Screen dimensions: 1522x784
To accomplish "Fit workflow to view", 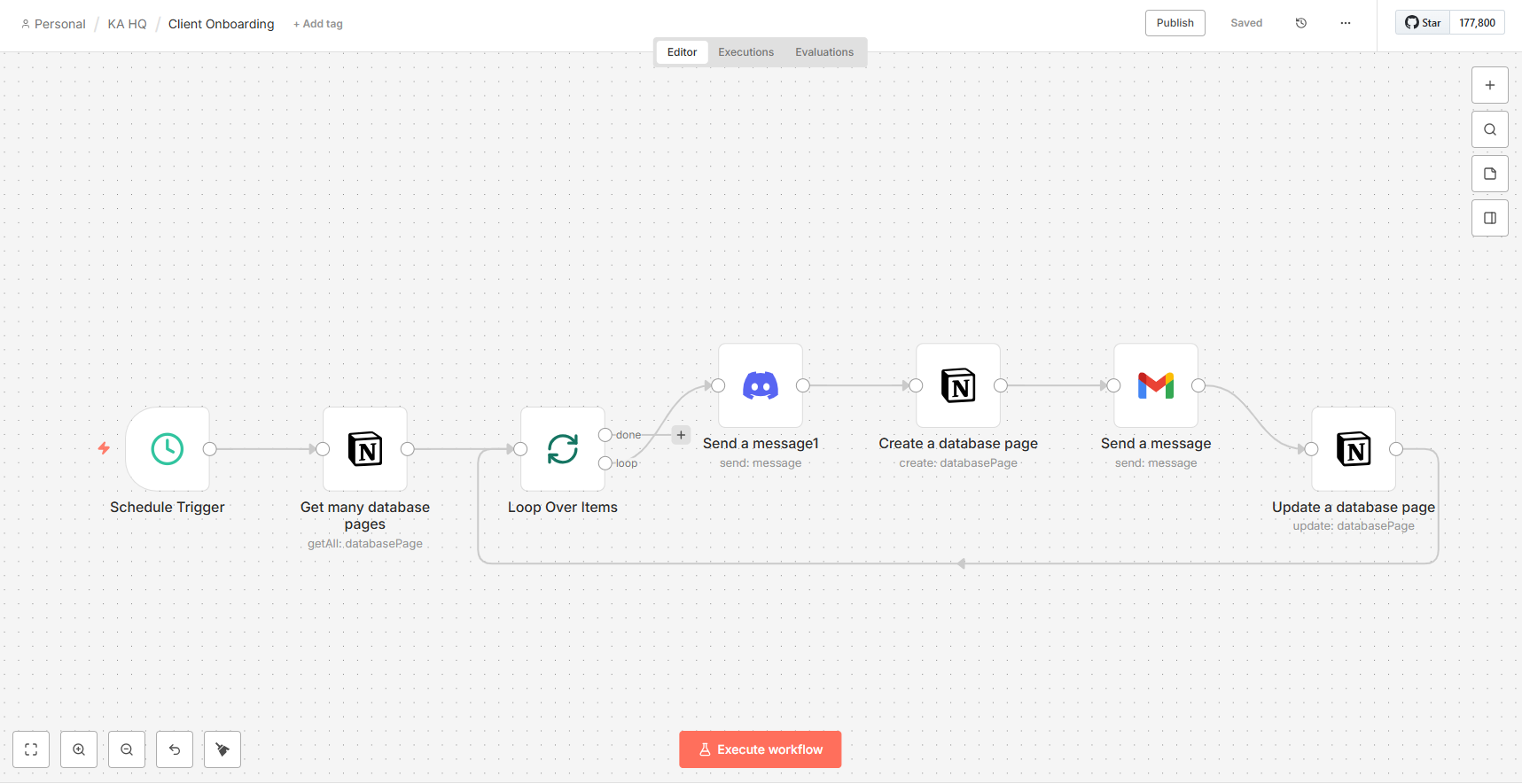I will pos(31,749).
